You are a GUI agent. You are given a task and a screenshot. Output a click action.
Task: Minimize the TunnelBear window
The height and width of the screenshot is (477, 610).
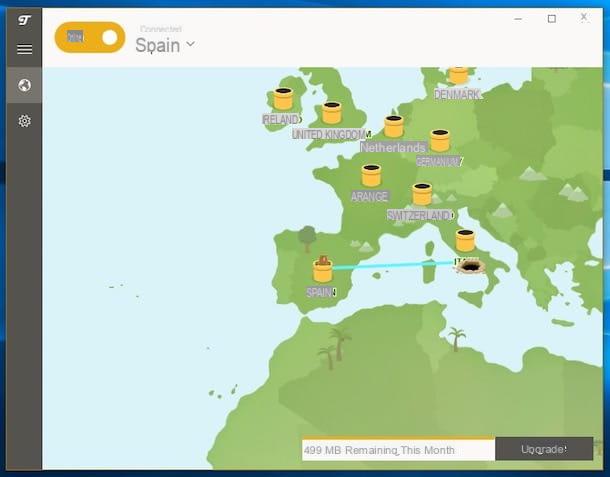pos(518,19)
